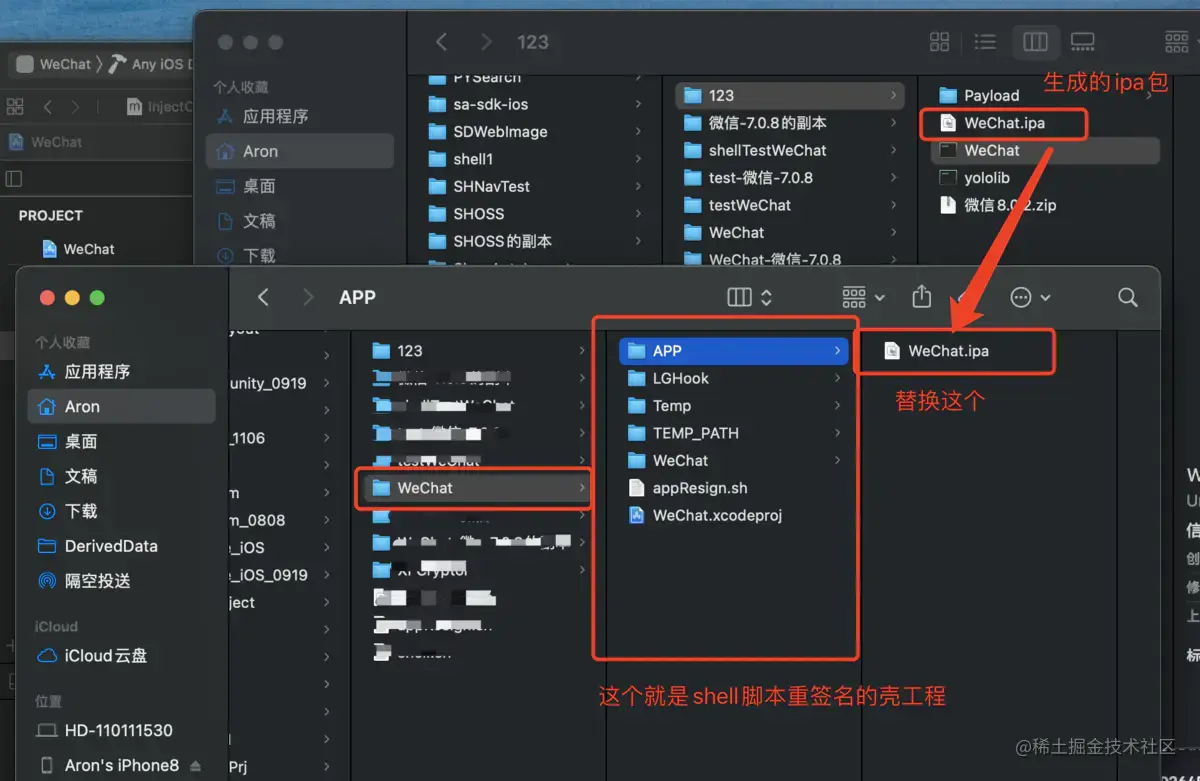This screenshot has width=1200, height=781.
Task: Open 应用程序 in rear Finder sidebar
Action: (x=300, y=116)
